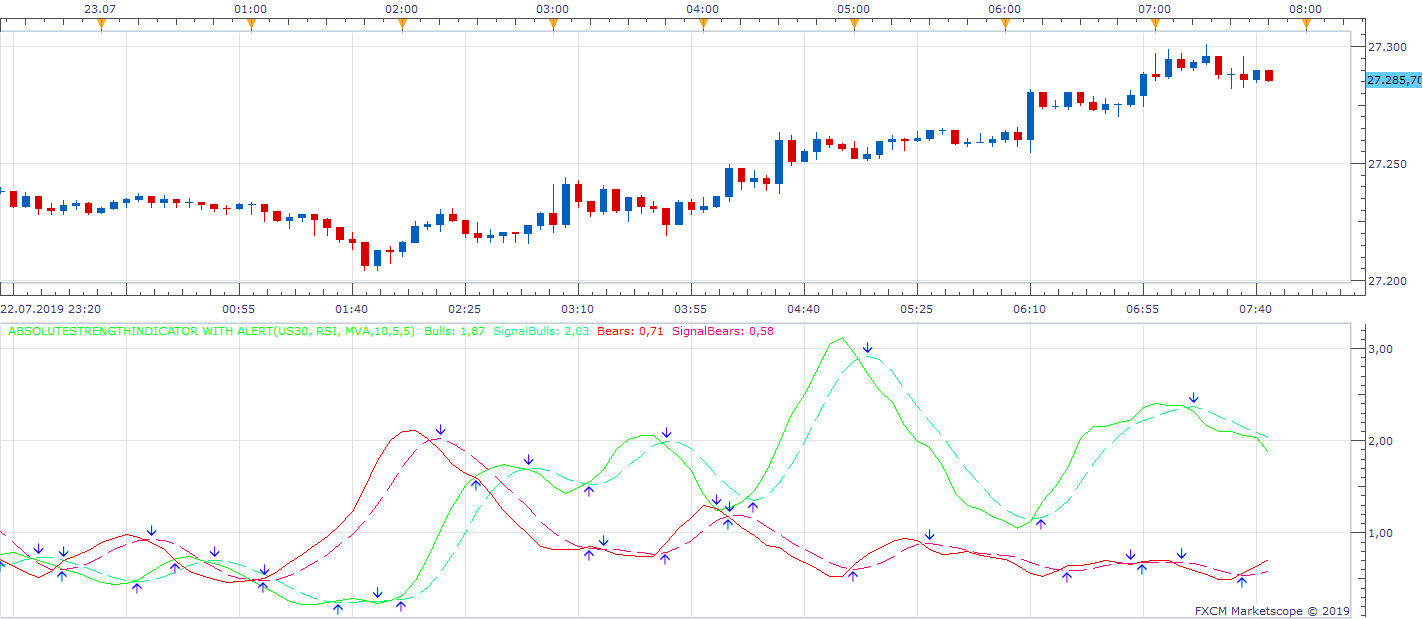
Task: Select the orange triangle under 04:00
Action: [x=703, y=26]
